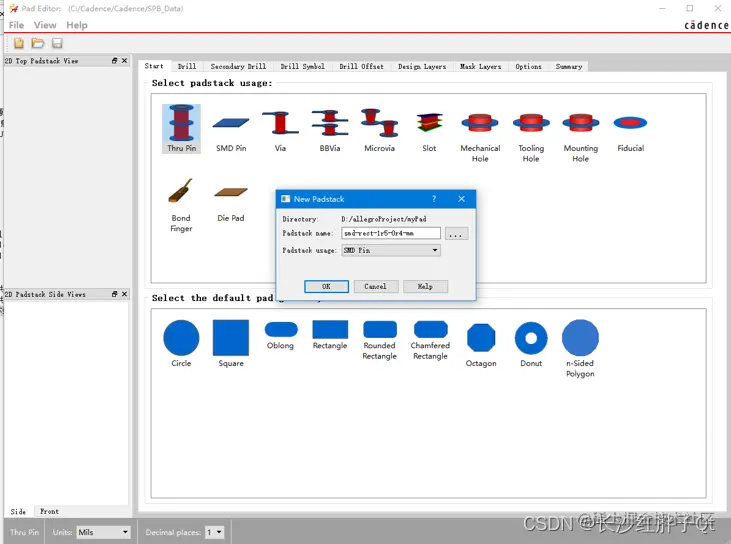
Task: Choose Square pad geometry
Action: tap(231, 344)
